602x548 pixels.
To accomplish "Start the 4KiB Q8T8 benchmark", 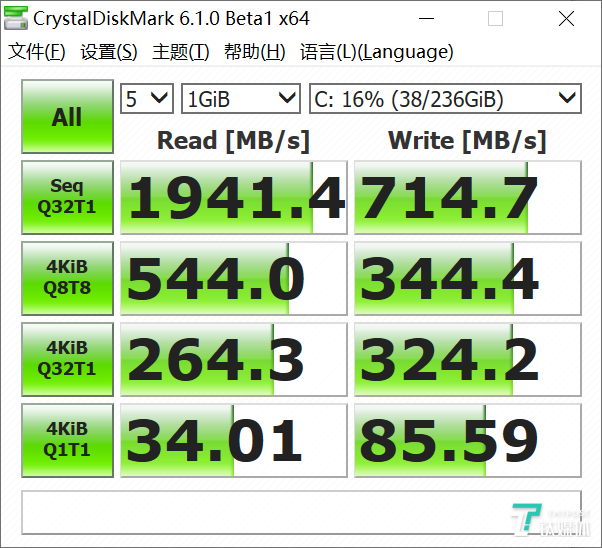I will click(x=67, y=278).
